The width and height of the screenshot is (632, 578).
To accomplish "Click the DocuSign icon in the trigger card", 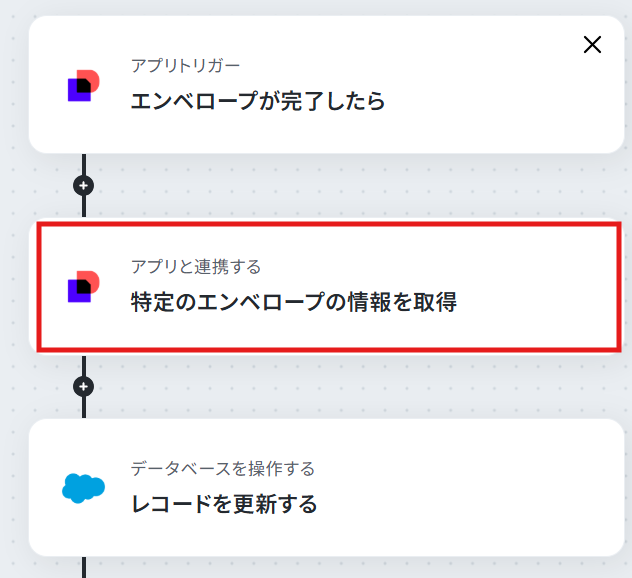I will tap(83, 85).
